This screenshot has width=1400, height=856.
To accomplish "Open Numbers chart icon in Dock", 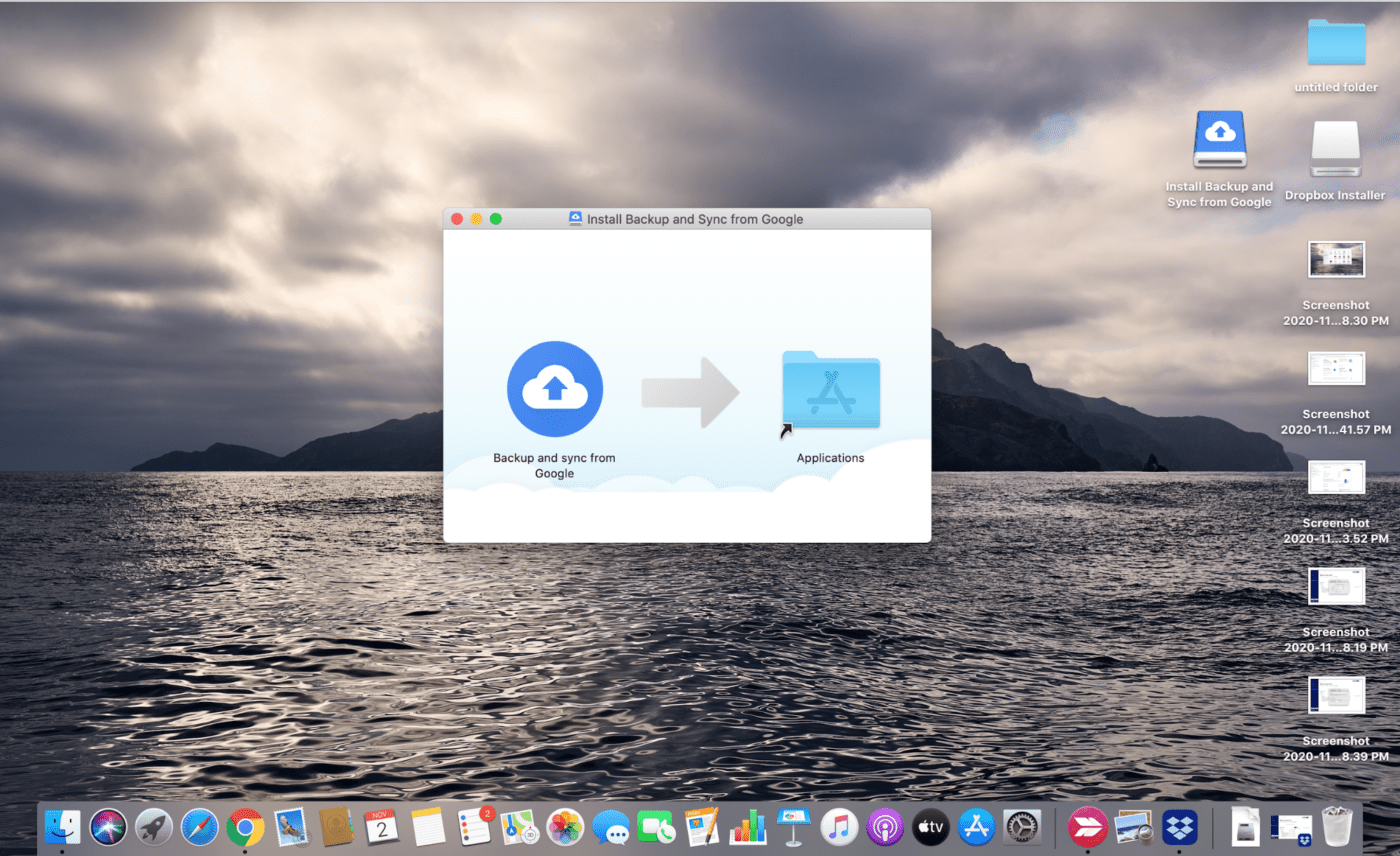I will (x=748, y=827).
